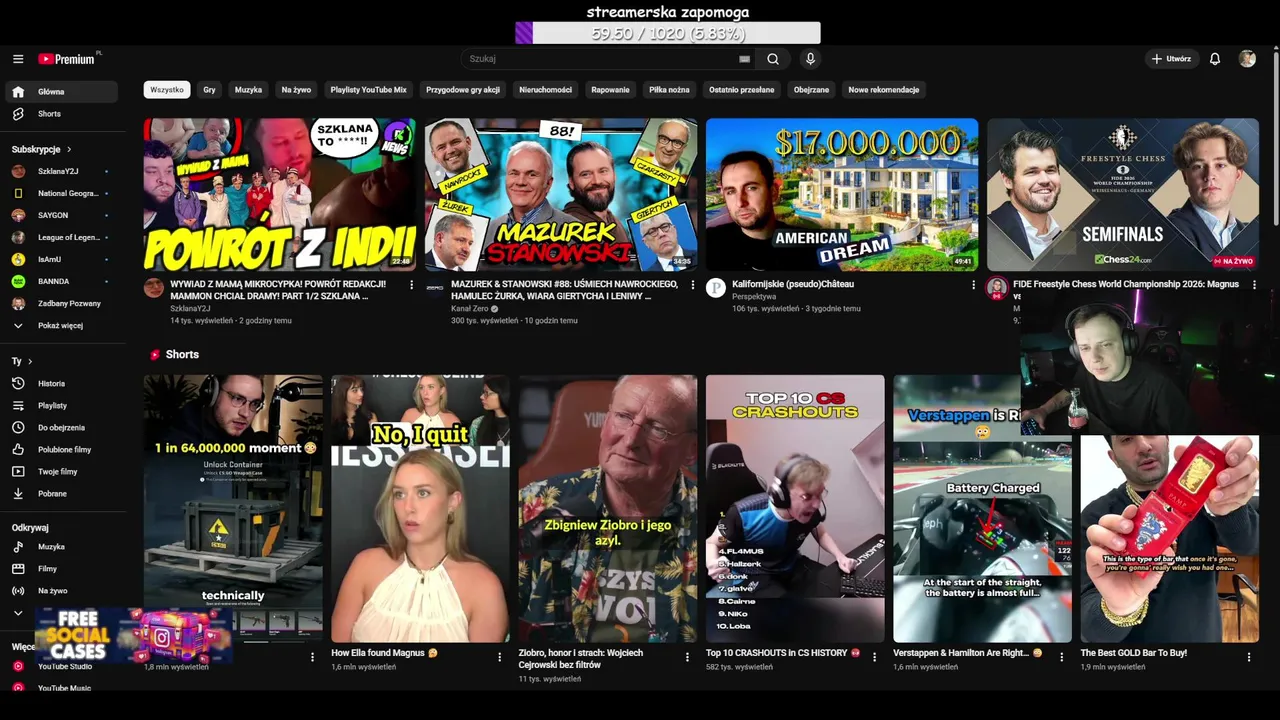Open Muzyka under Odkrywaj
Screen dimensions: 1280x720
(61, 547)
